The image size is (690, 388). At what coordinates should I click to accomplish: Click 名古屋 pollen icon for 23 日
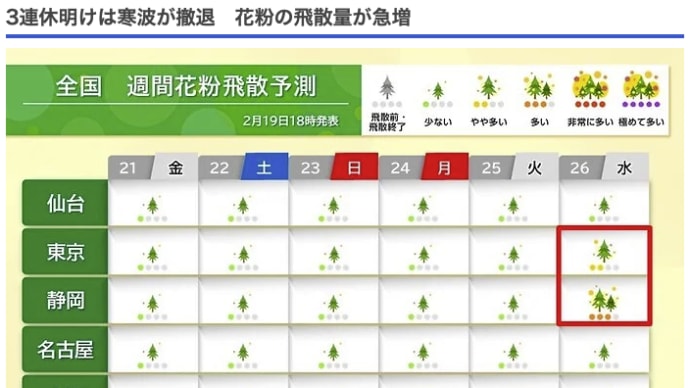tap(333, 355)
